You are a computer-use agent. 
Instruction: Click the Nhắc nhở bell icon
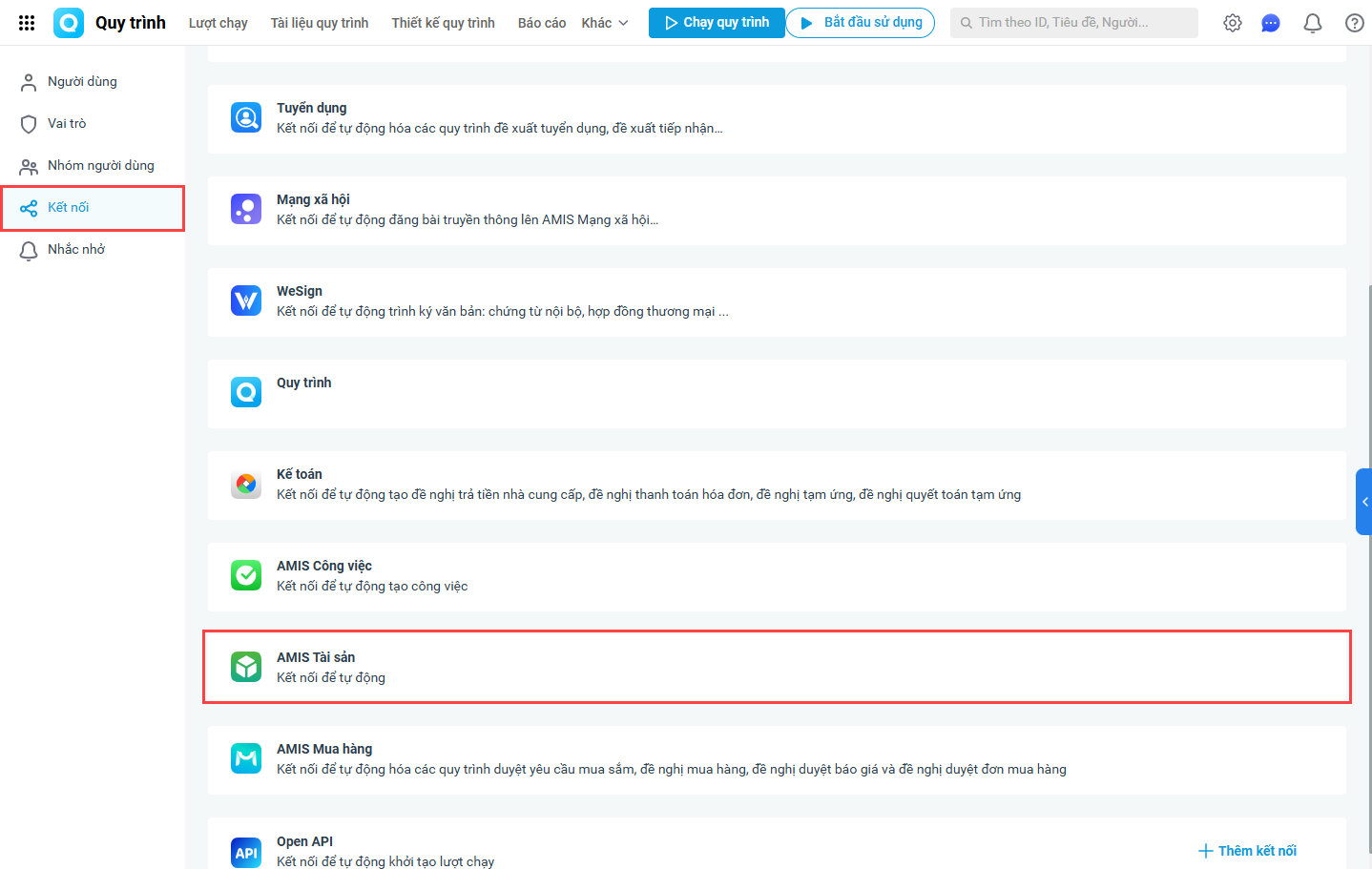[x=29, y=250]
